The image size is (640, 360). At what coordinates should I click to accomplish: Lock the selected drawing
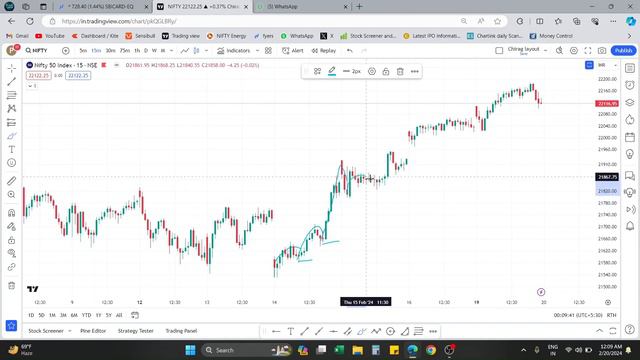[386, 71]
